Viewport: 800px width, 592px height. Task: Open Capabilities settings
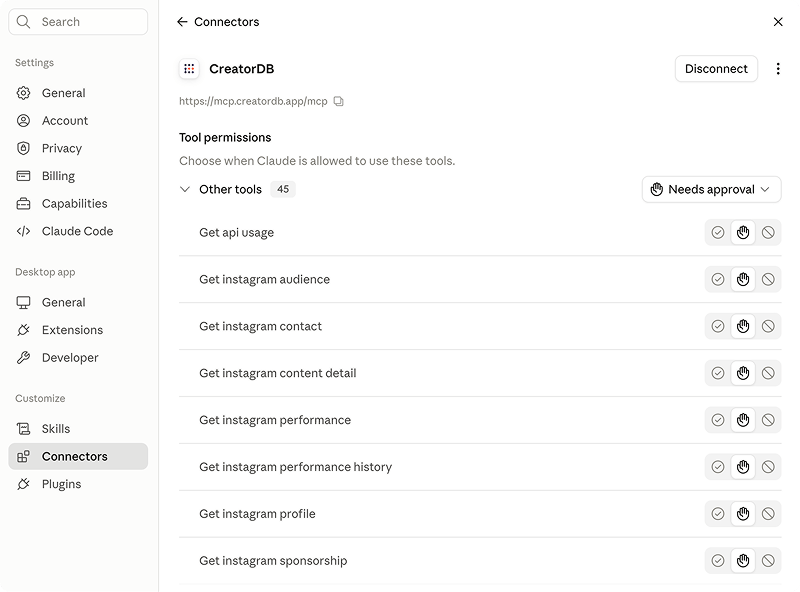pos(78,203)
